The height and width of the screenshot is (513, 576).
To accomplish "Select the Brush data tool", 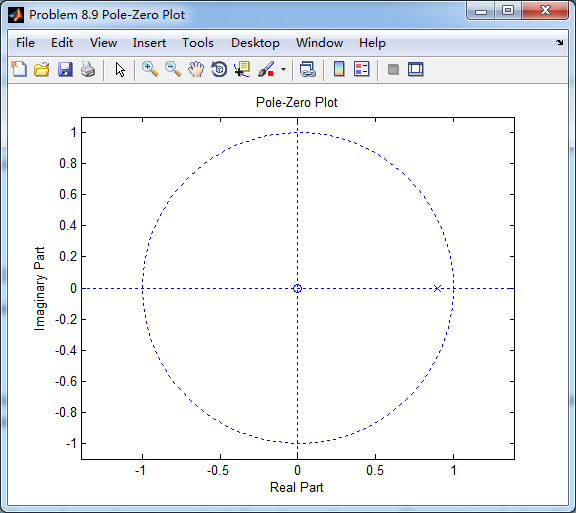I will tap(266, 69).
